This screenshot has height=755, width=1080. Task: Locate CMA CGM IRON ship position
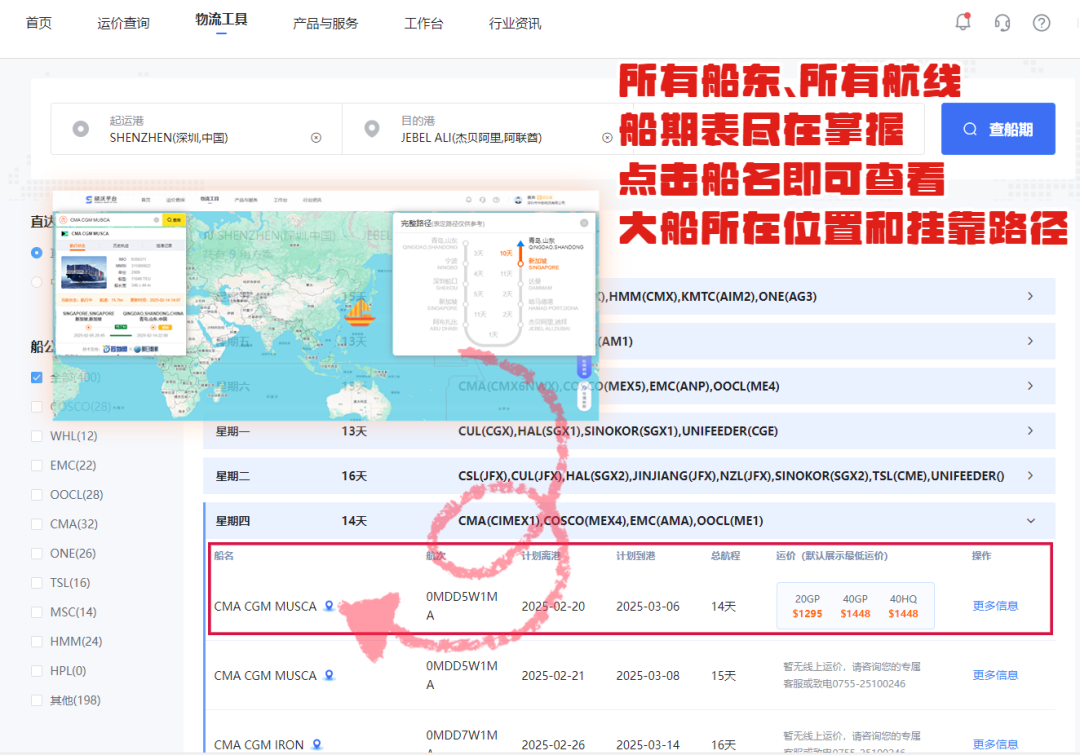317,745
